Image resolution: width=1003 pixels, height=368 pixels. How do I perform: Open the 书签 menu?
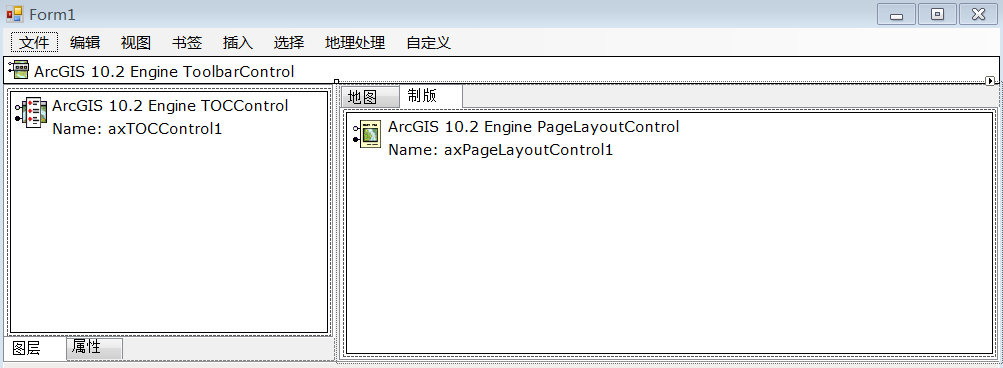click(187, 43)
